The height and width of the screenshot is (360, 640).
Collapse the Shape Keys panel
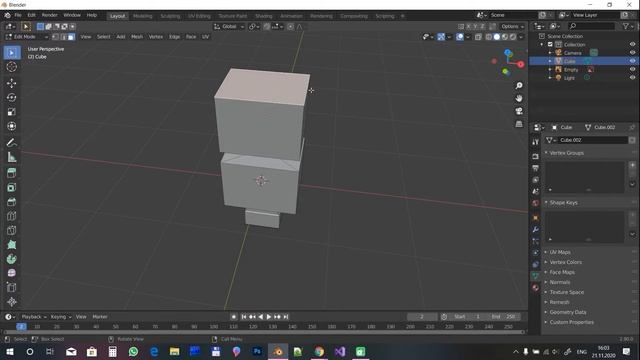click(x=563, y=203)
